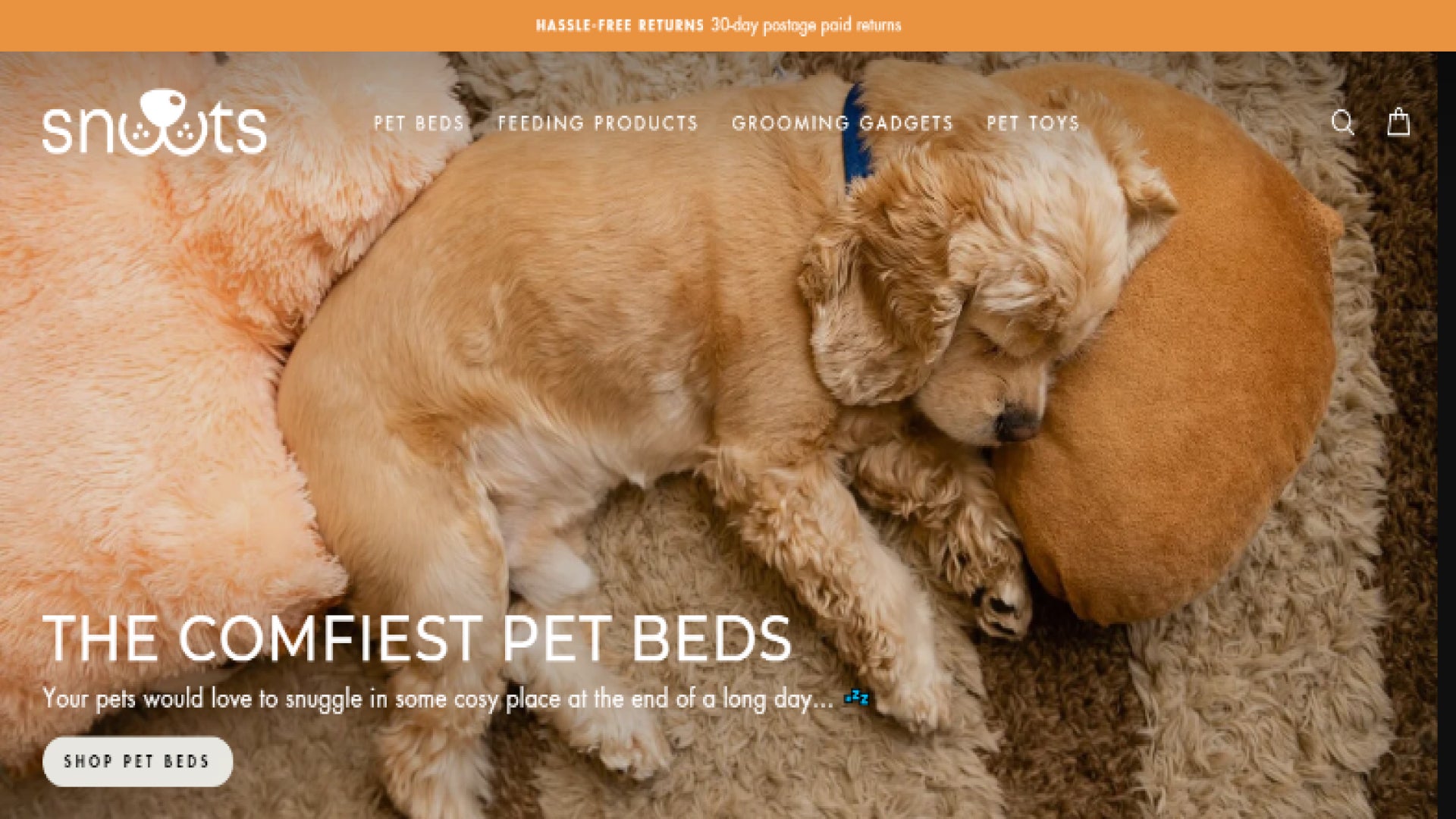This screenshot has height=819, width=1456.
Task: Click the Snouts logo
Action: coord(155,122)
